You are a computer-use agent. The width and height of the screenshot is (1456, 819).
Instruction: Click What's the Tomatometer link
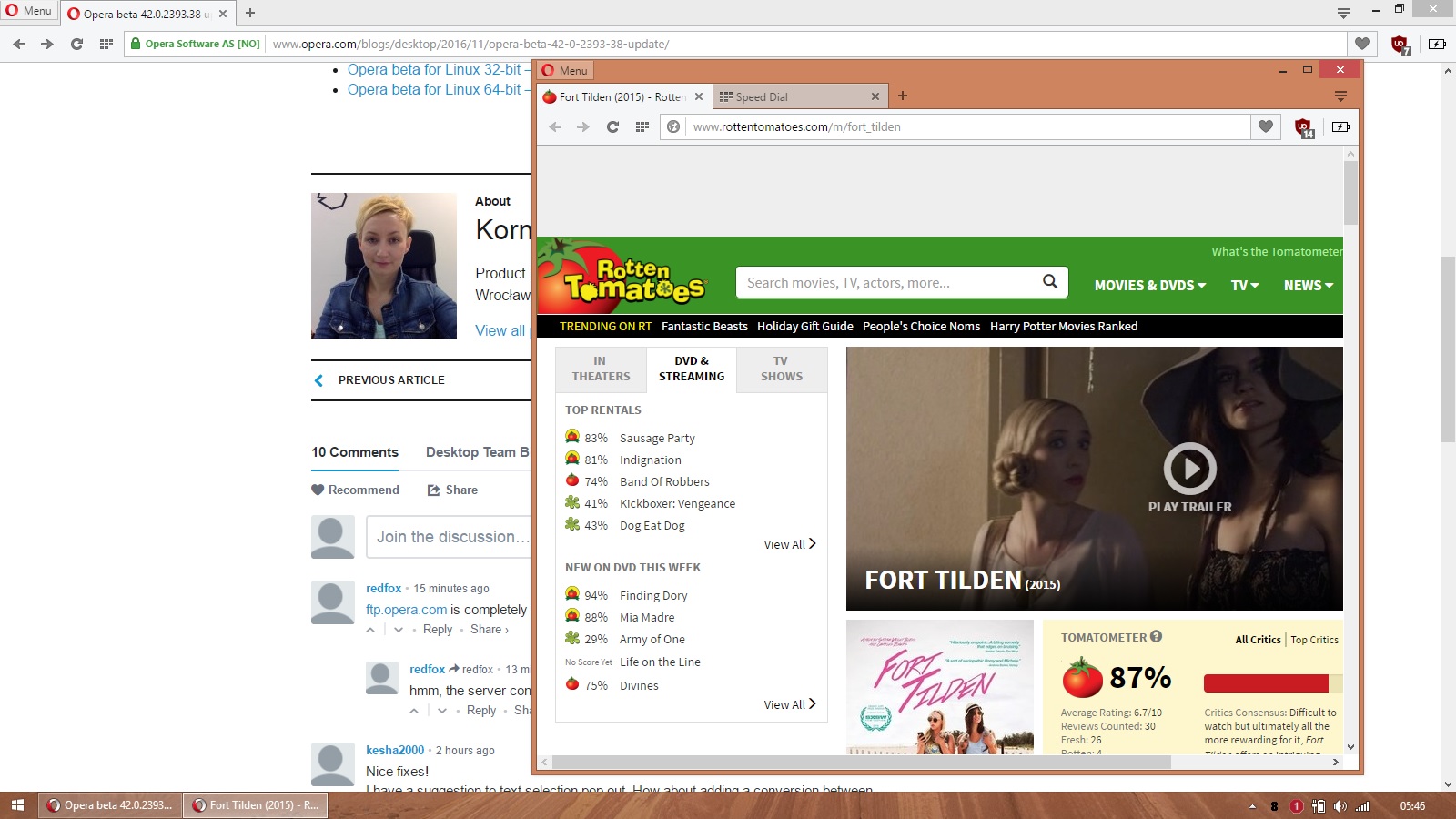tap(1277, 251)
